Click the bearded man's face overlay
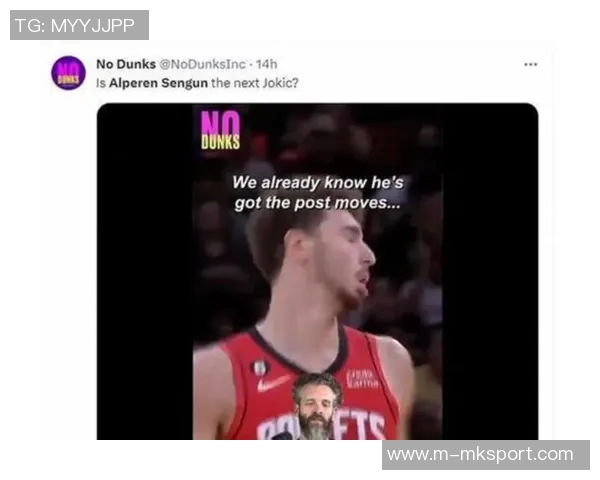Image resolution: width=600 pixels, height=480 pixels. click(316, 407)
